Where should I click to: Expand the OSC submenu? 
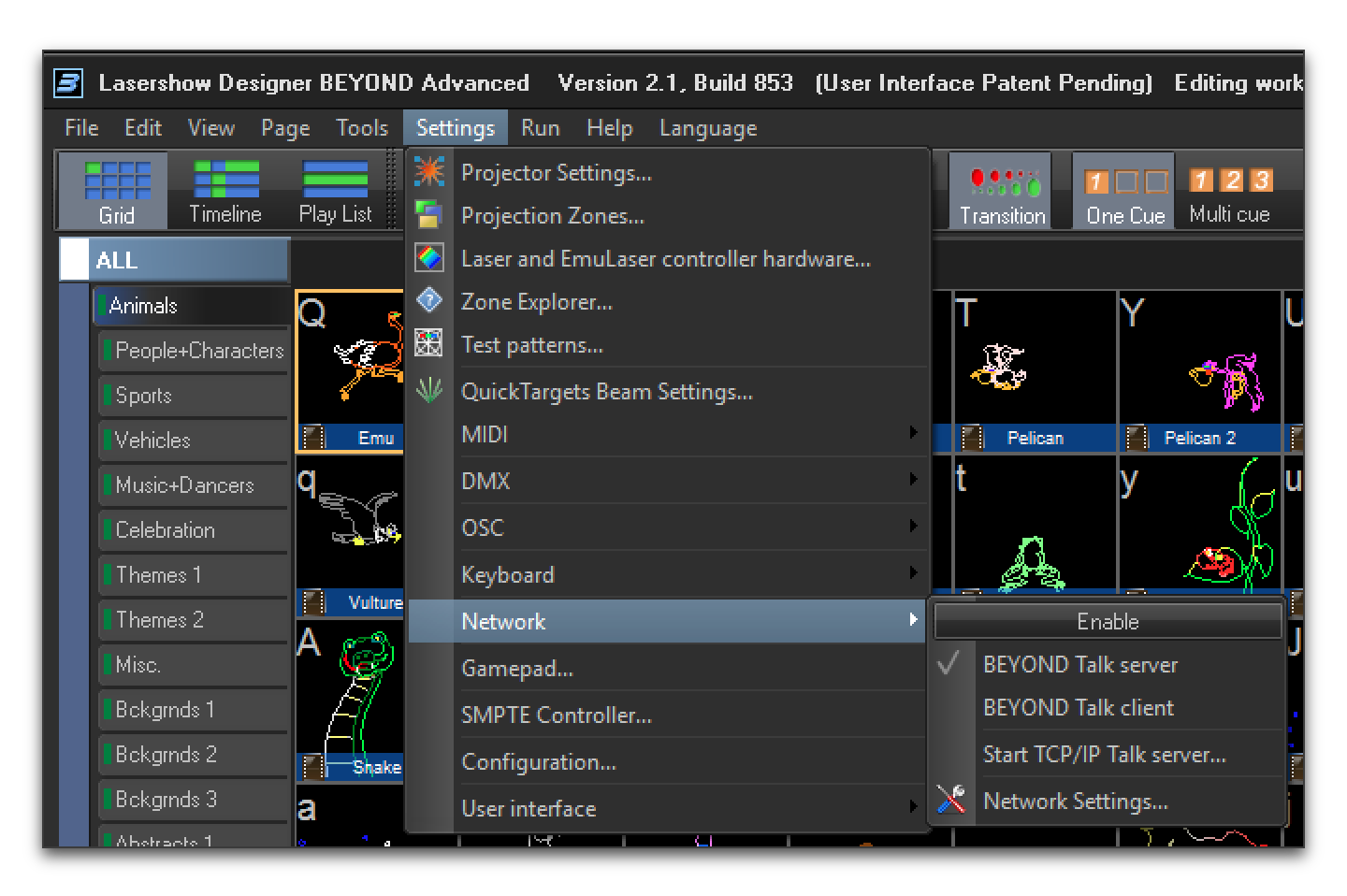pyautogui.click(x=667, y=527)
